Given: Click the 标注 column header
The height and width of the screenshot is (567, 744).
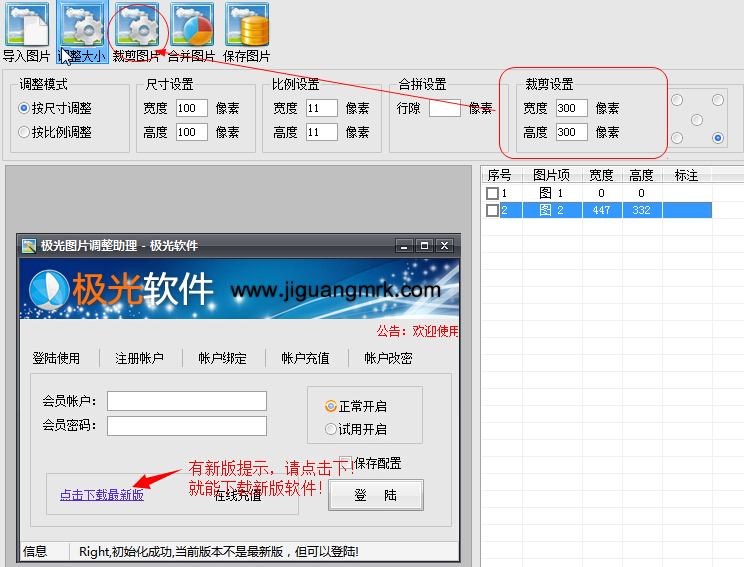Looking at the screenshot, I should (x=687, y=176).
